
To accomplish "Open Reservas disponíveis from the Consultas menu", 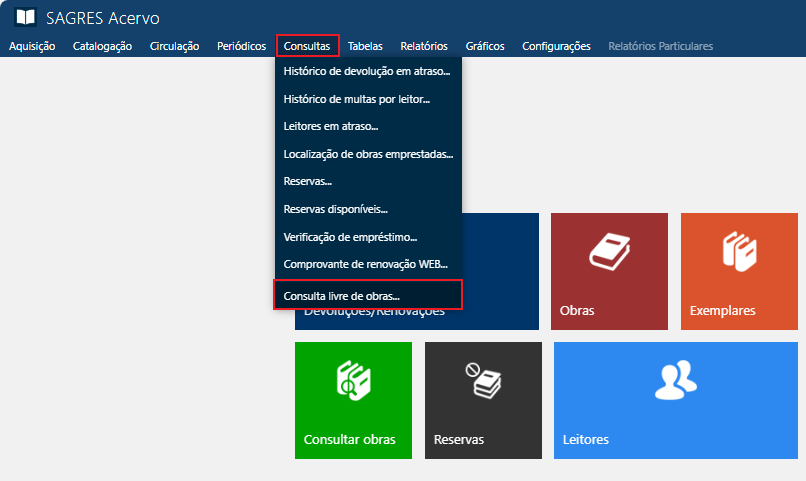I will coord(335,209).
